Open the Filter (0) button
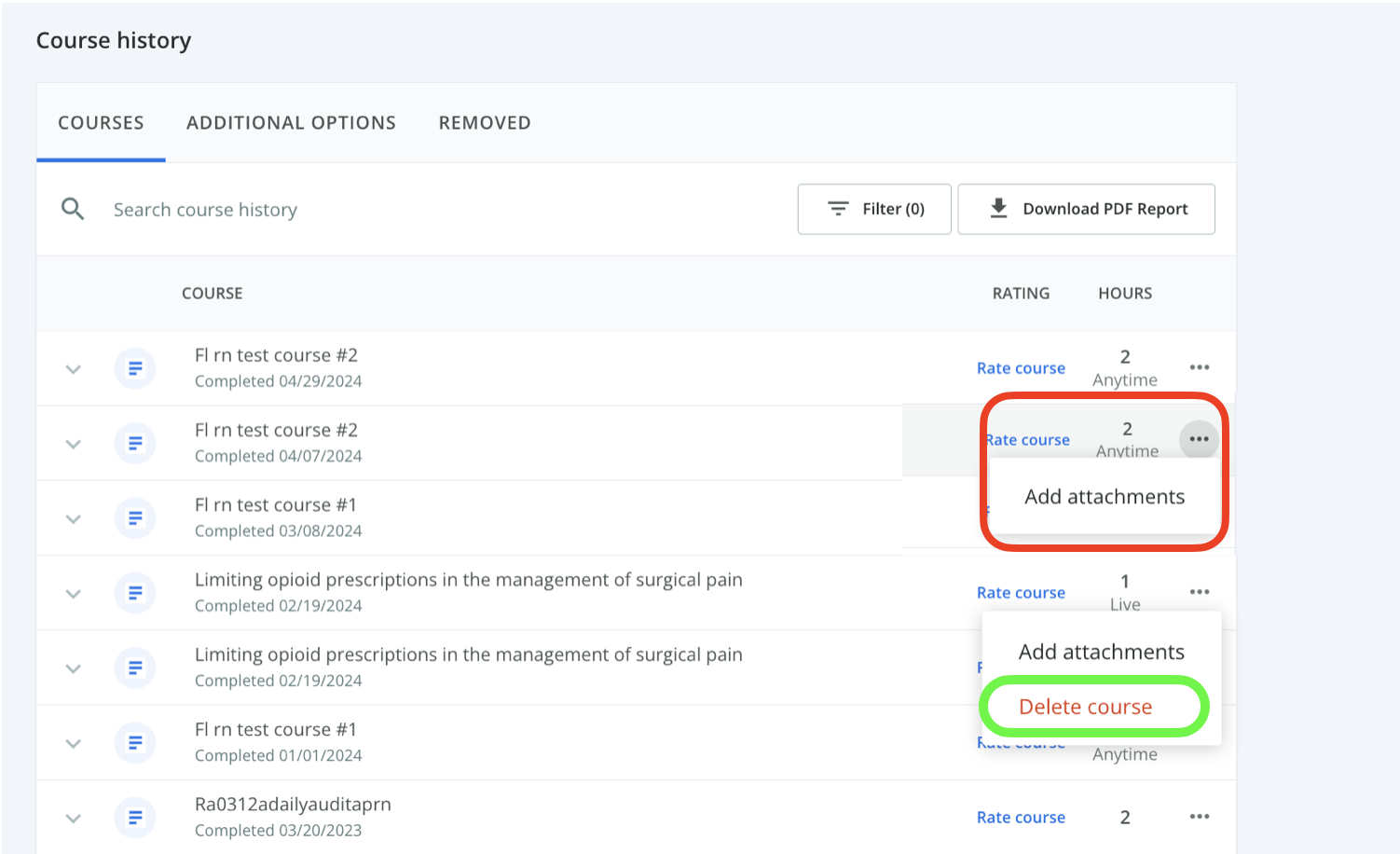The image size is (1400, 854). point(874,209)
